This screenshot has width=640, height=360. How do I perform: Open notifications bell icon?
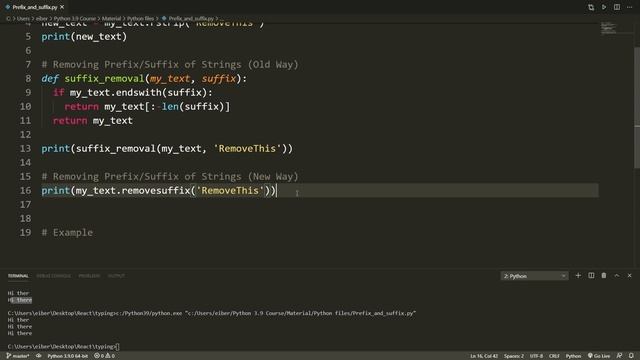[x=631, y=356]
